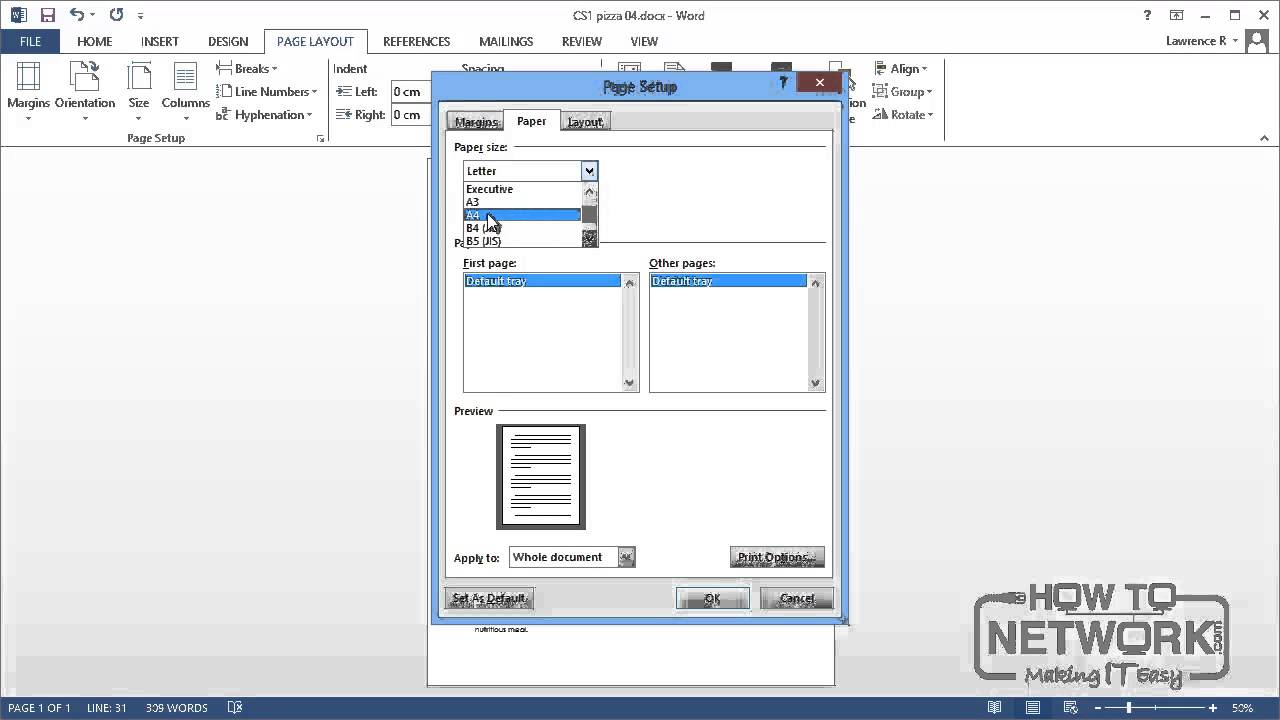Screen dimensions: 1280x720
Task: Click the proofing errors icon in status bar
Action: [235, 708]
